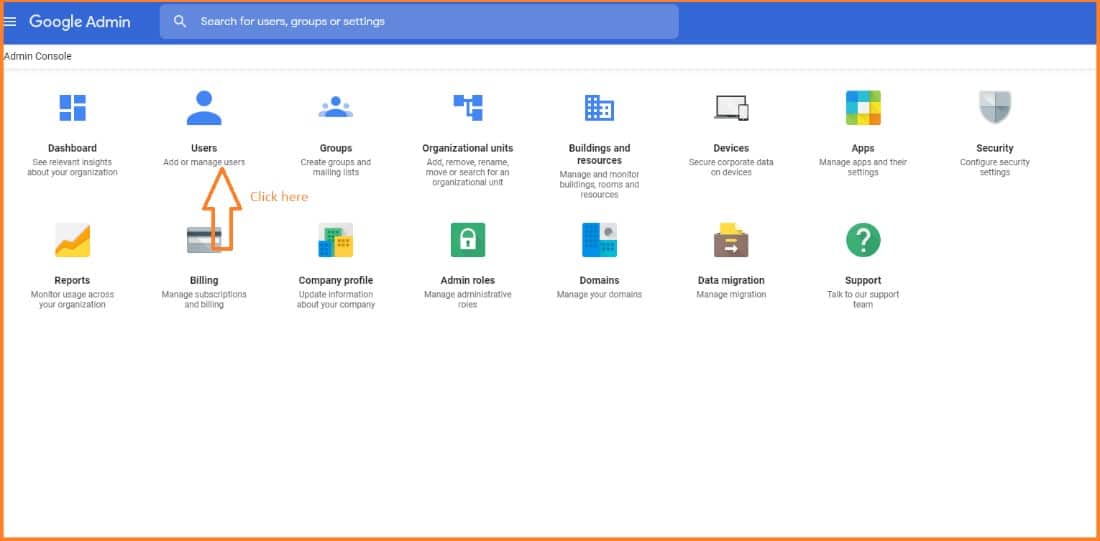
Task: Open the hamburger main menu
Action: point(11,21)
